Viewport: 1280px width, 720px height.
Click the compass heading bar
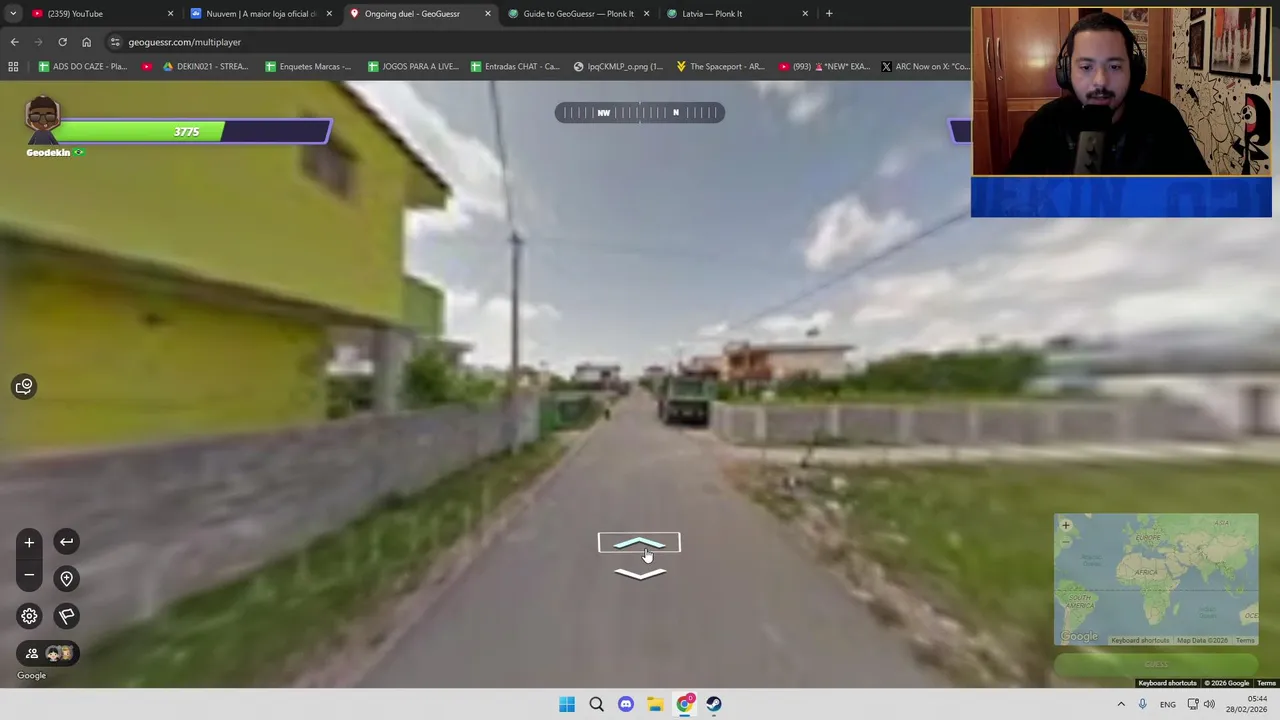click(639, 113)
